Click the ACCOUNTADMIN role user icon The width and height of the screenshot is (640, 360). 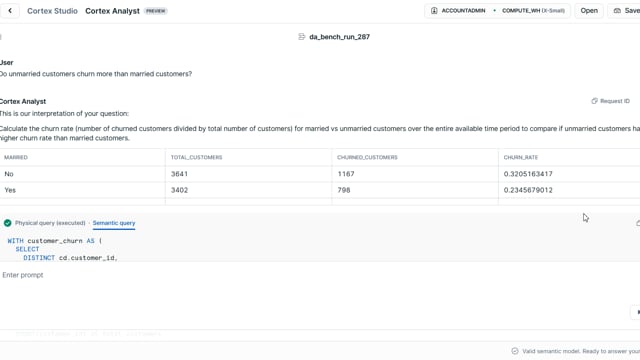(x=434, y=11)
